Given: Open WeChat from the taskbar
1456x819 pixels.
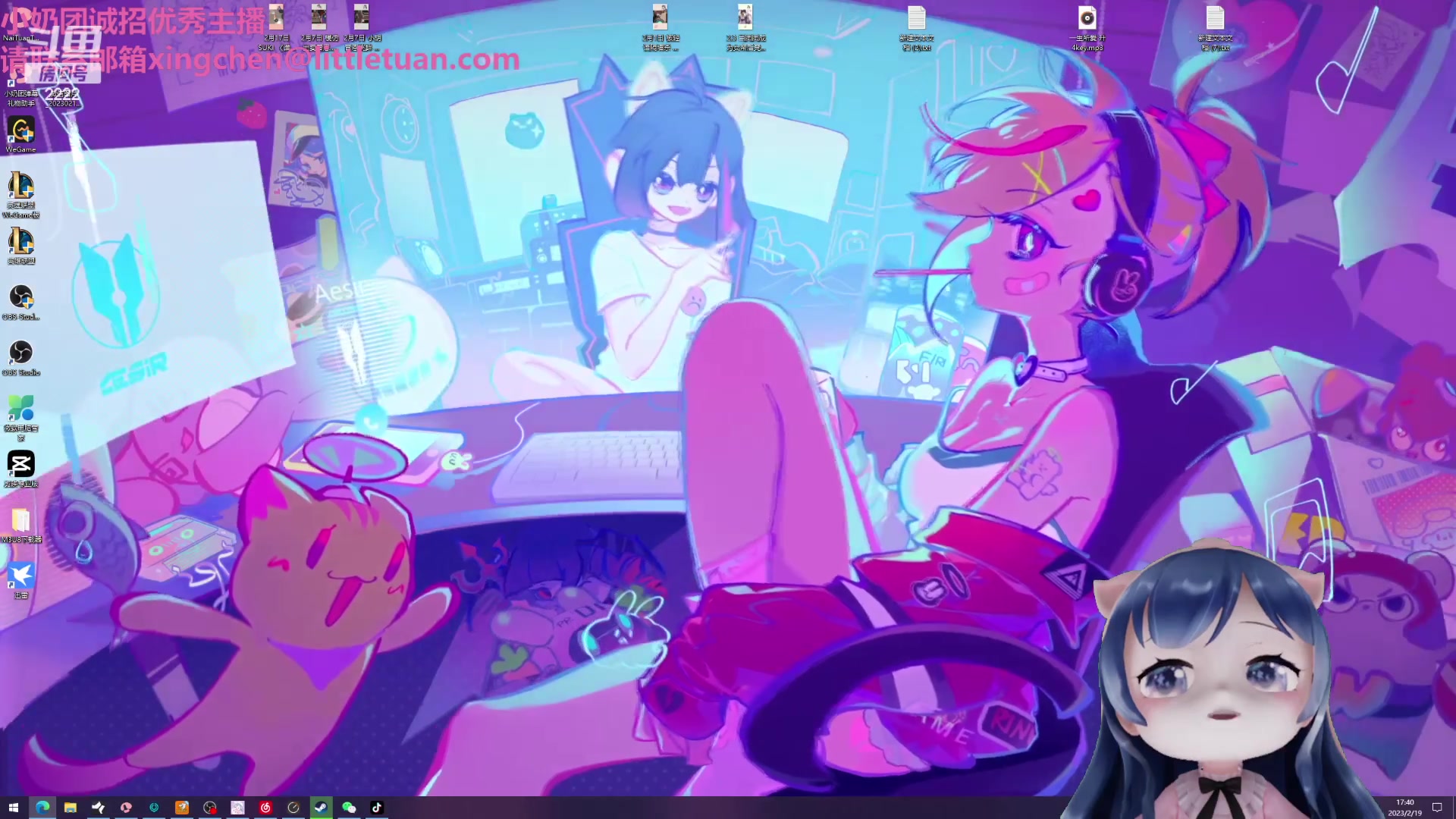Looking at the screenshot, I should [x=349, y=808].
